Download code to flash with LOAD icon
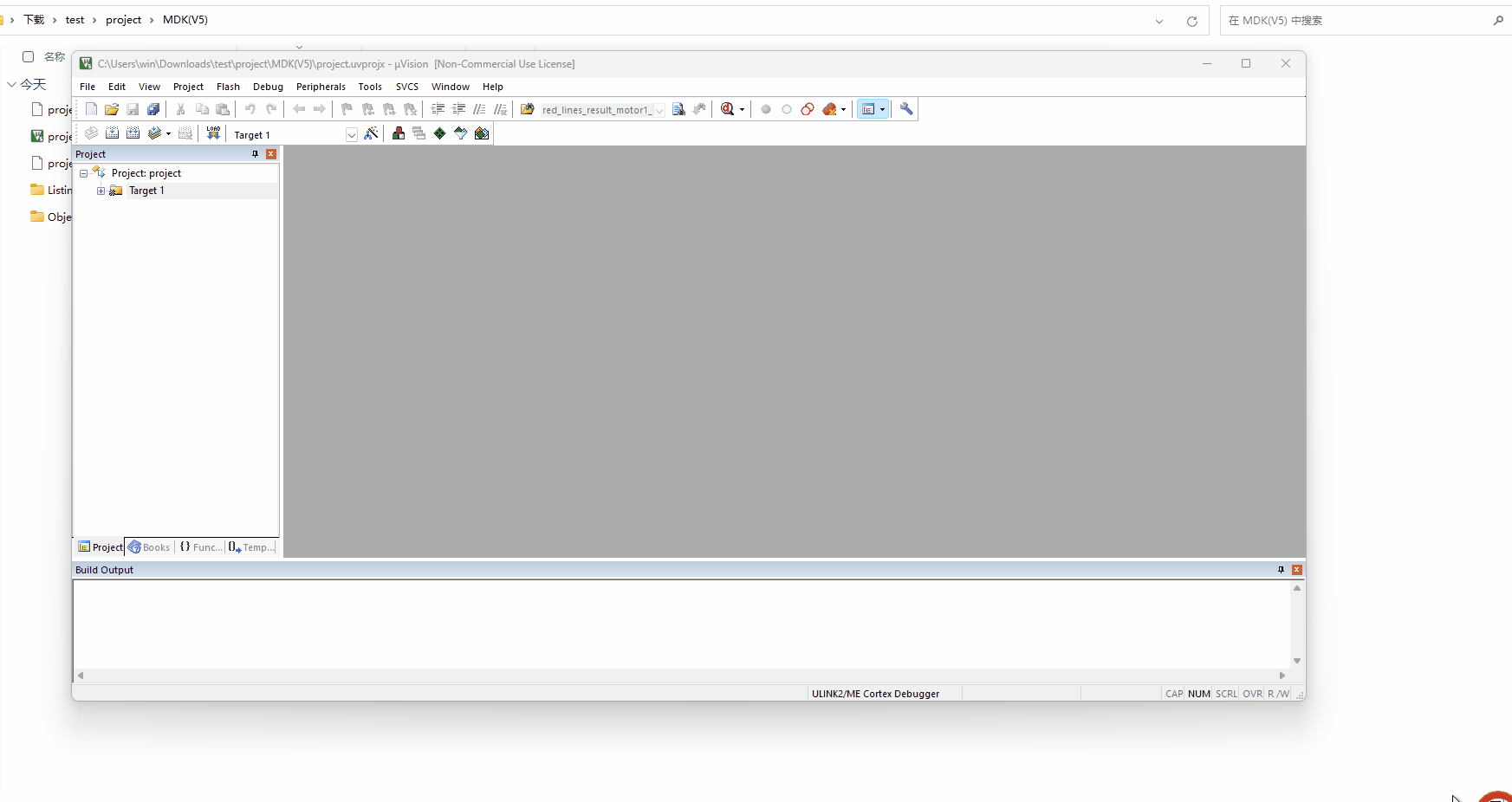Image resolution: width=1512 pixels, height=802 pixels. click(213, 133)
